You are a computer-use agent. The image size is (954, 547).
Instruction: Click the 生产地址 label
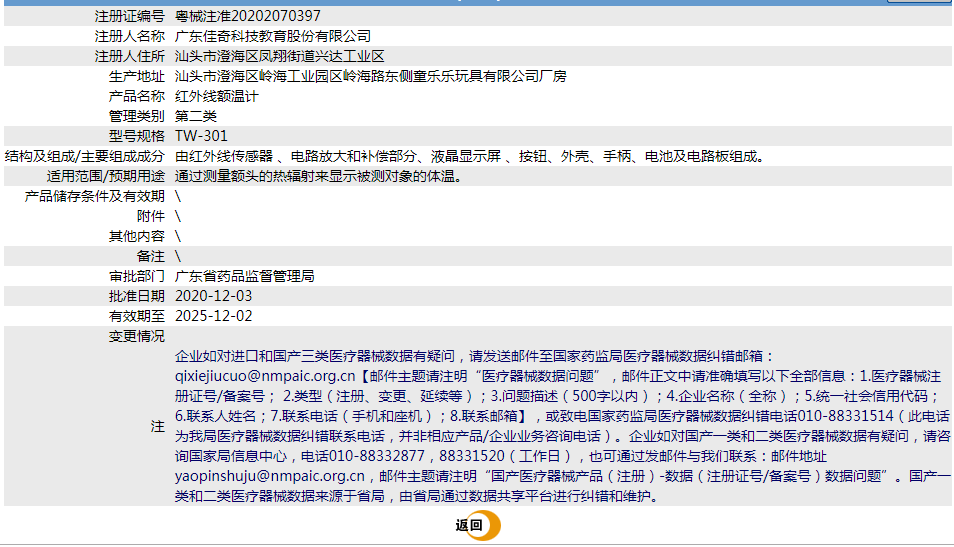(x=136, y=77)
